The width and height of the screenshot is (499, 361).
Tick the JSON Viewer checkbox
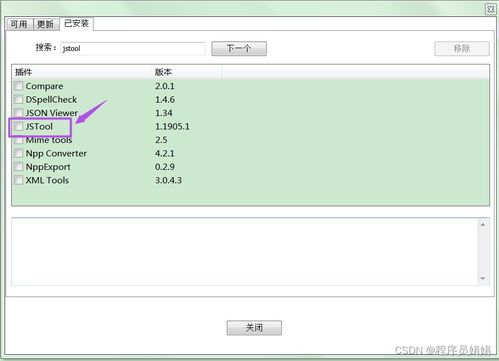[19, 113]
